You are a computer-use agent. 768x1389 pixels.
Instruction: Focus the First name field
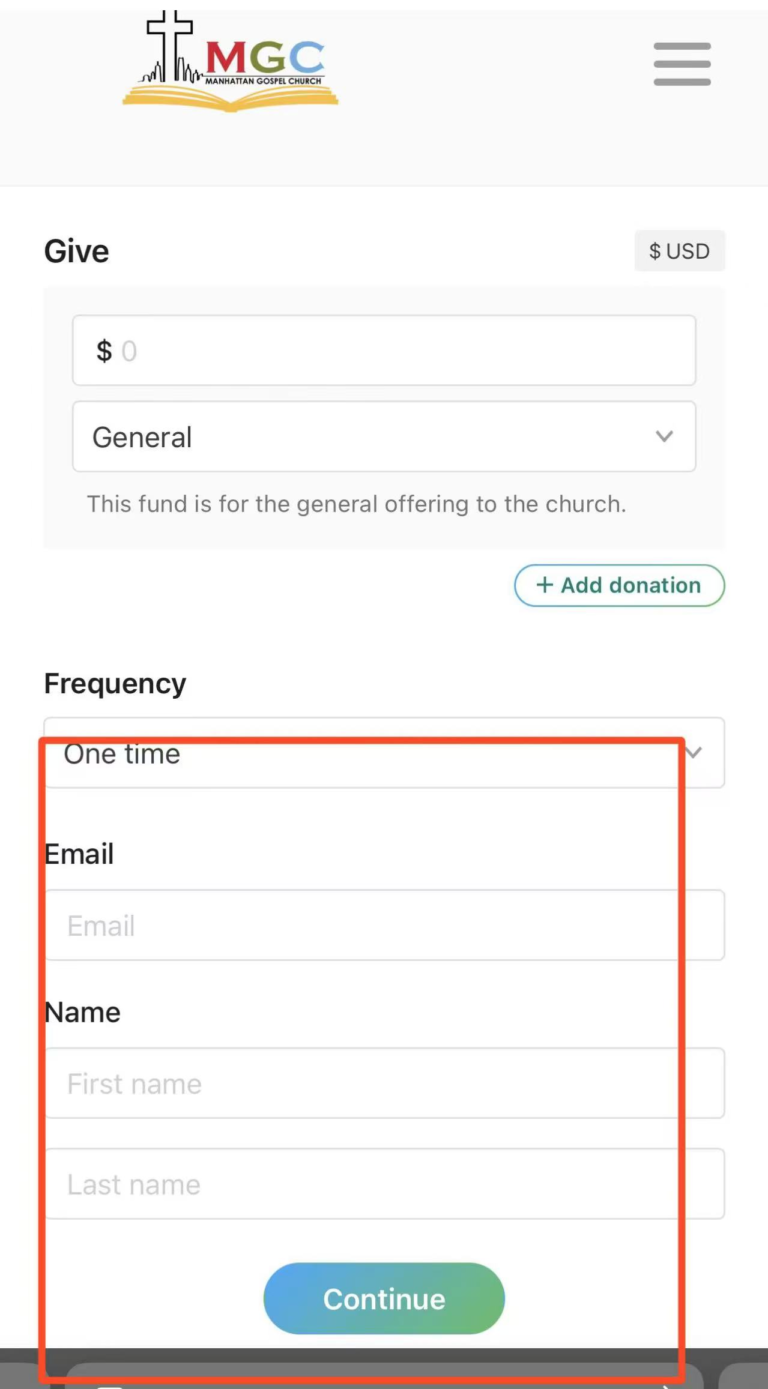[x=384, y=1083]
